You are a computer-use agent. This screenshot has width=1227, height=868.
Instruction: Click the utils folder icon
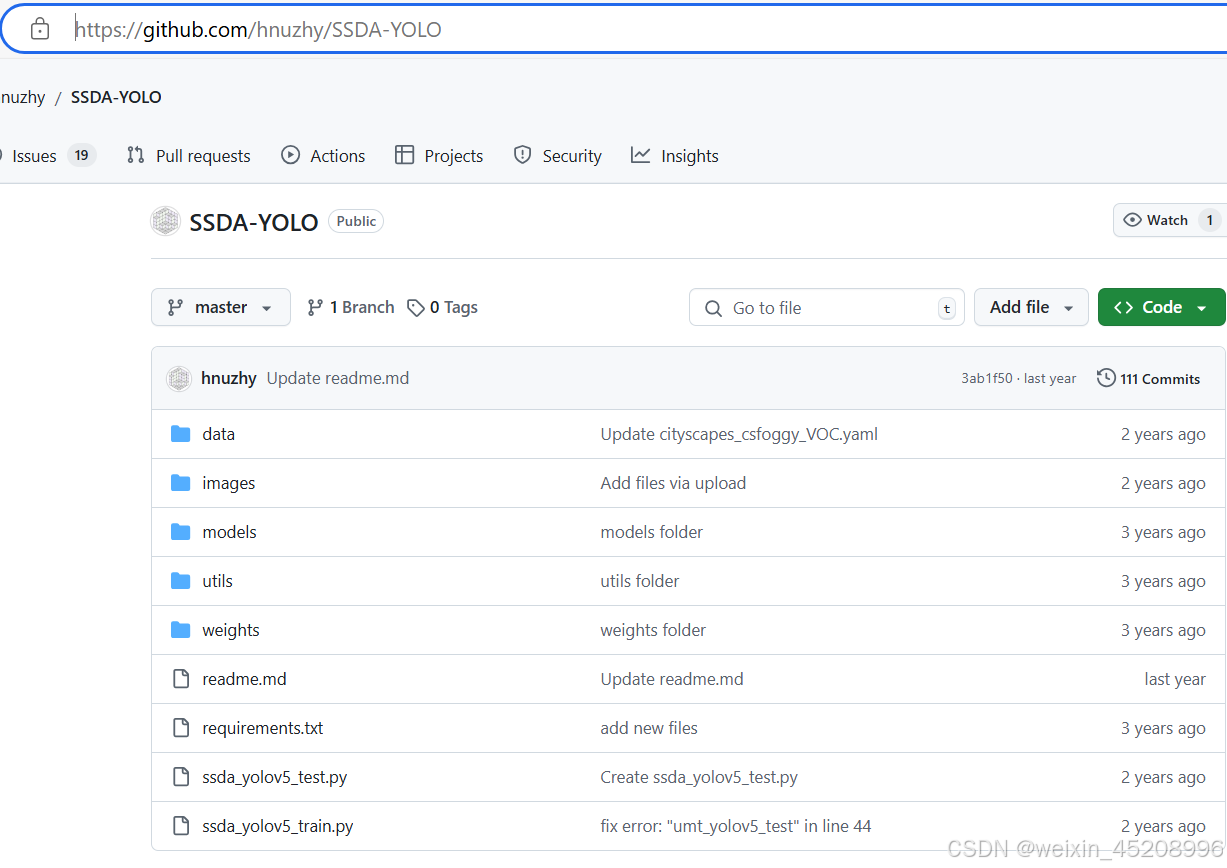point(180,581)
